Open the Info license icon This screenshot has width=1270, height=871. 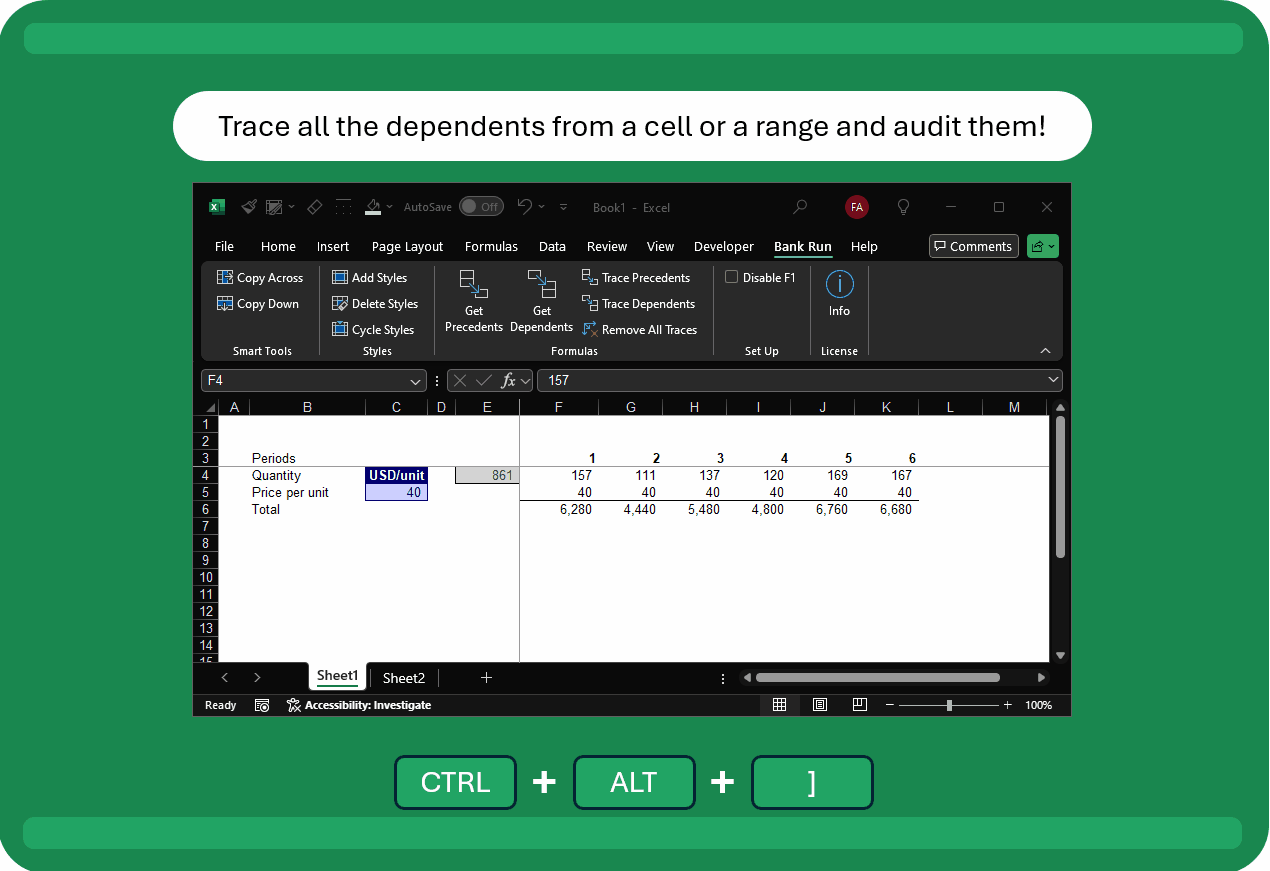point(839,285)
